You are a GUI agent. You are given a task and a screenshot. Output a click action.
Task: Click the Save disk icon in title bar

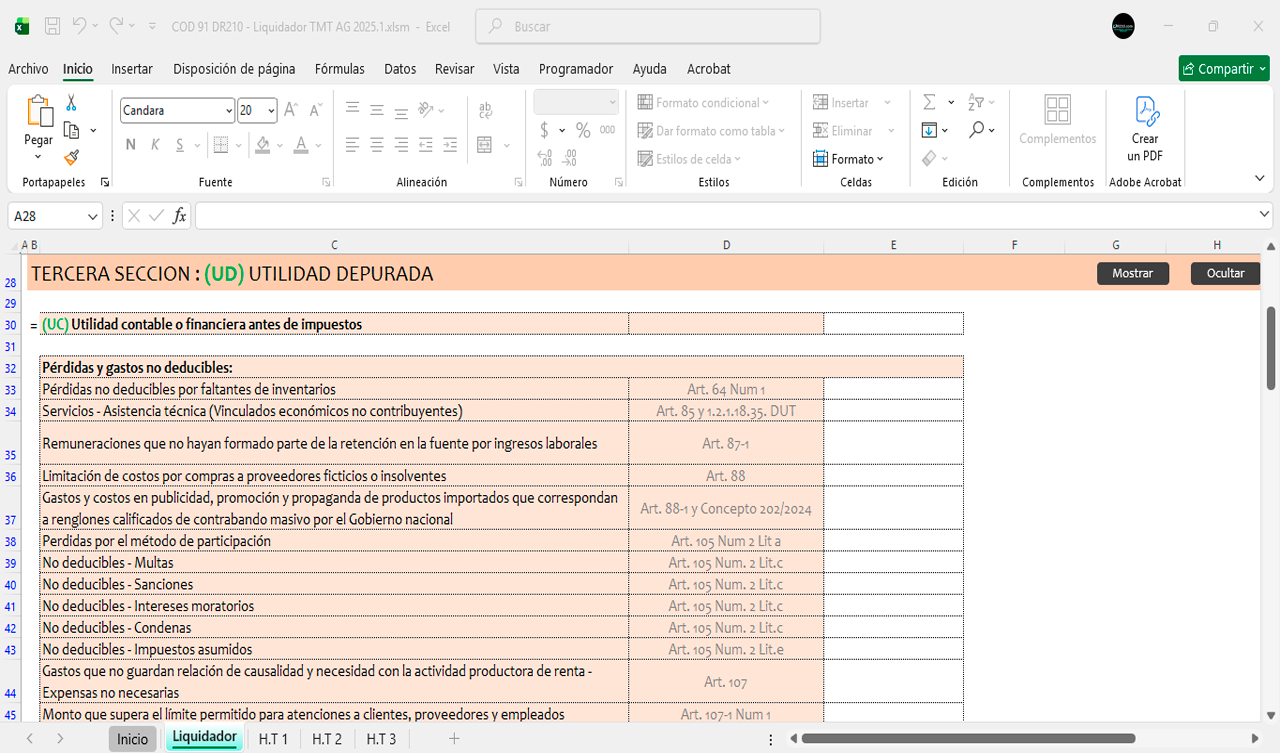(x=53, y=26)
